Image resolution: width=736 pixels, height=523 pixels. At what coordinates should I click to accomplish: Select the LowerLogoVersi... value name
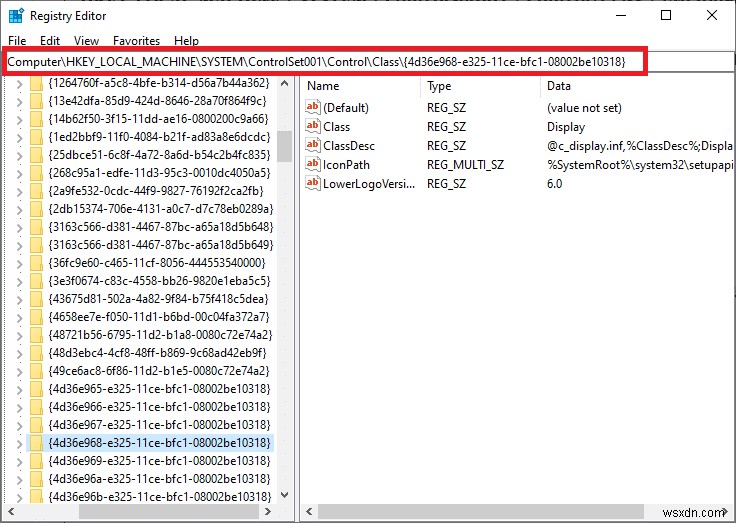point(369,184)
